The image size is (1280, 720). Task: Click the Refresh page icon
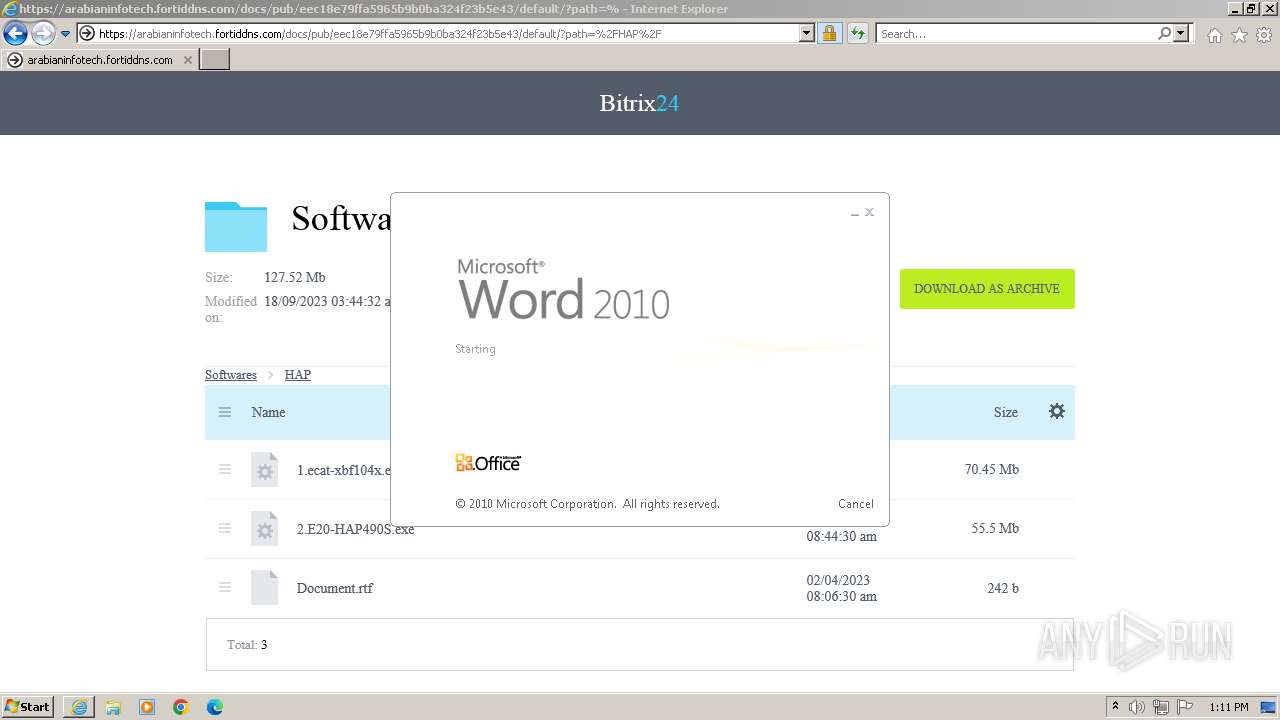click(857, 33)
